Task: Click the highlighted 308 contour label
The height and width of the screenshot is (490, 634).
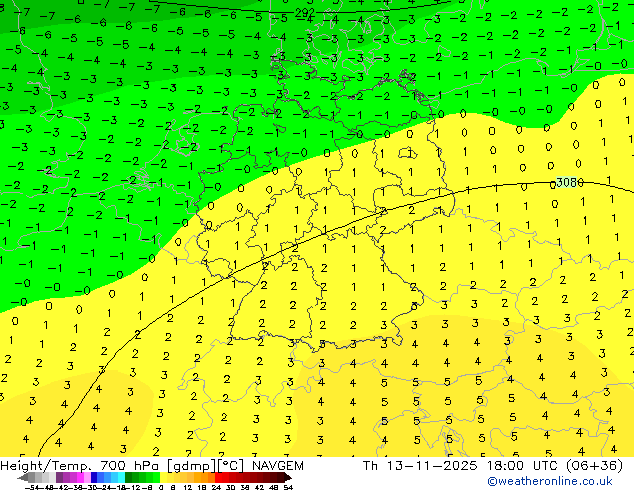Action: [x=567, y=182]
